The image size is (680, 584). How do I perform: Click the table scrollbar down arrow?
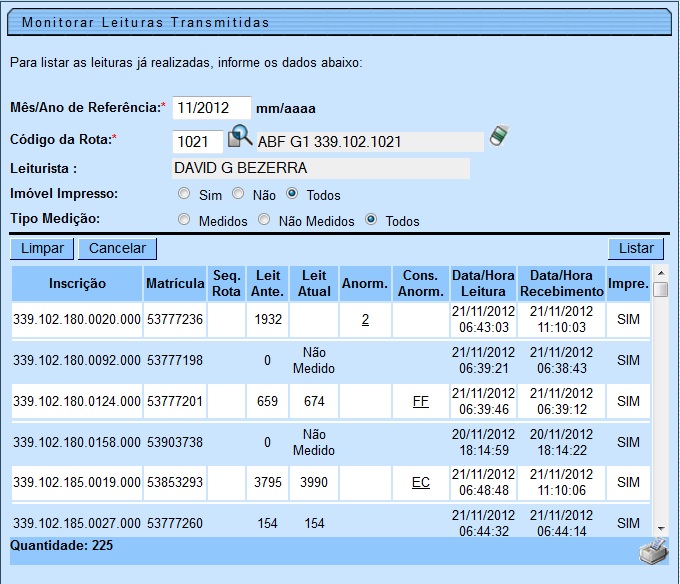661,529
